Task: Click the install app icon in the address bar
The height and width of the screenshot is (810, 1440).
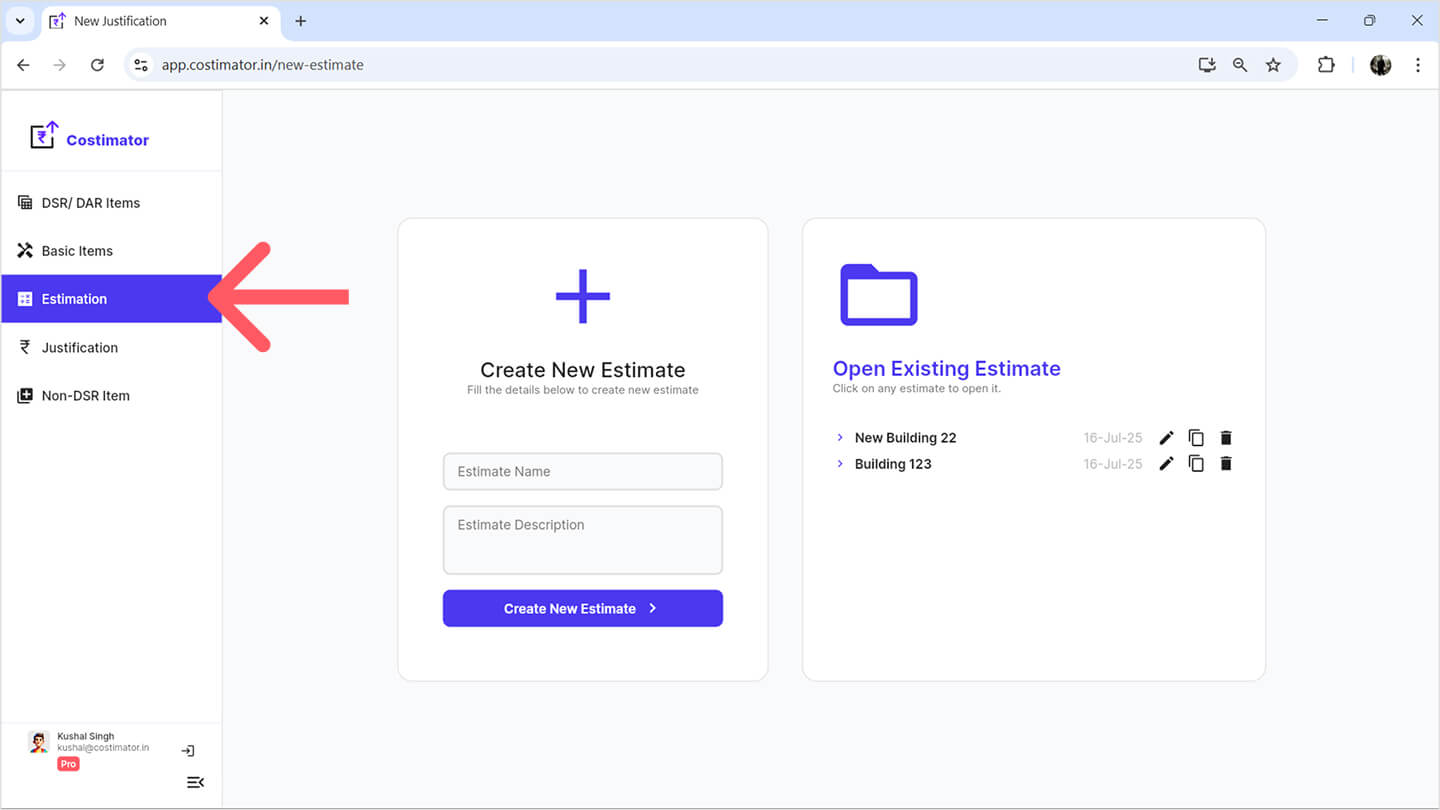Action: click(x=1207, y=65)
